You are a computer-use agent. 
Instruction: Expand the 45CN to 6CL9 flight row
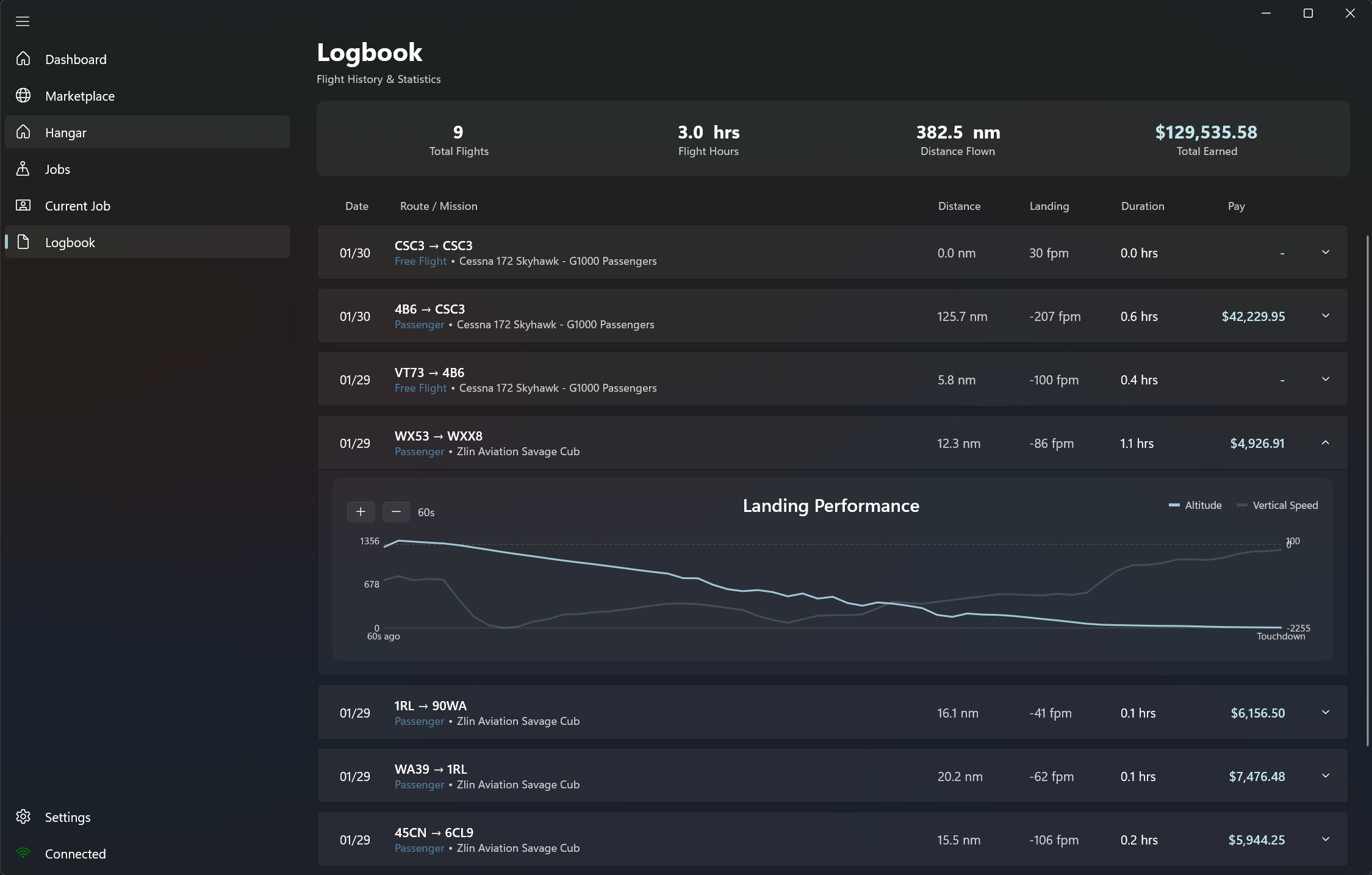coord(1324,840)
